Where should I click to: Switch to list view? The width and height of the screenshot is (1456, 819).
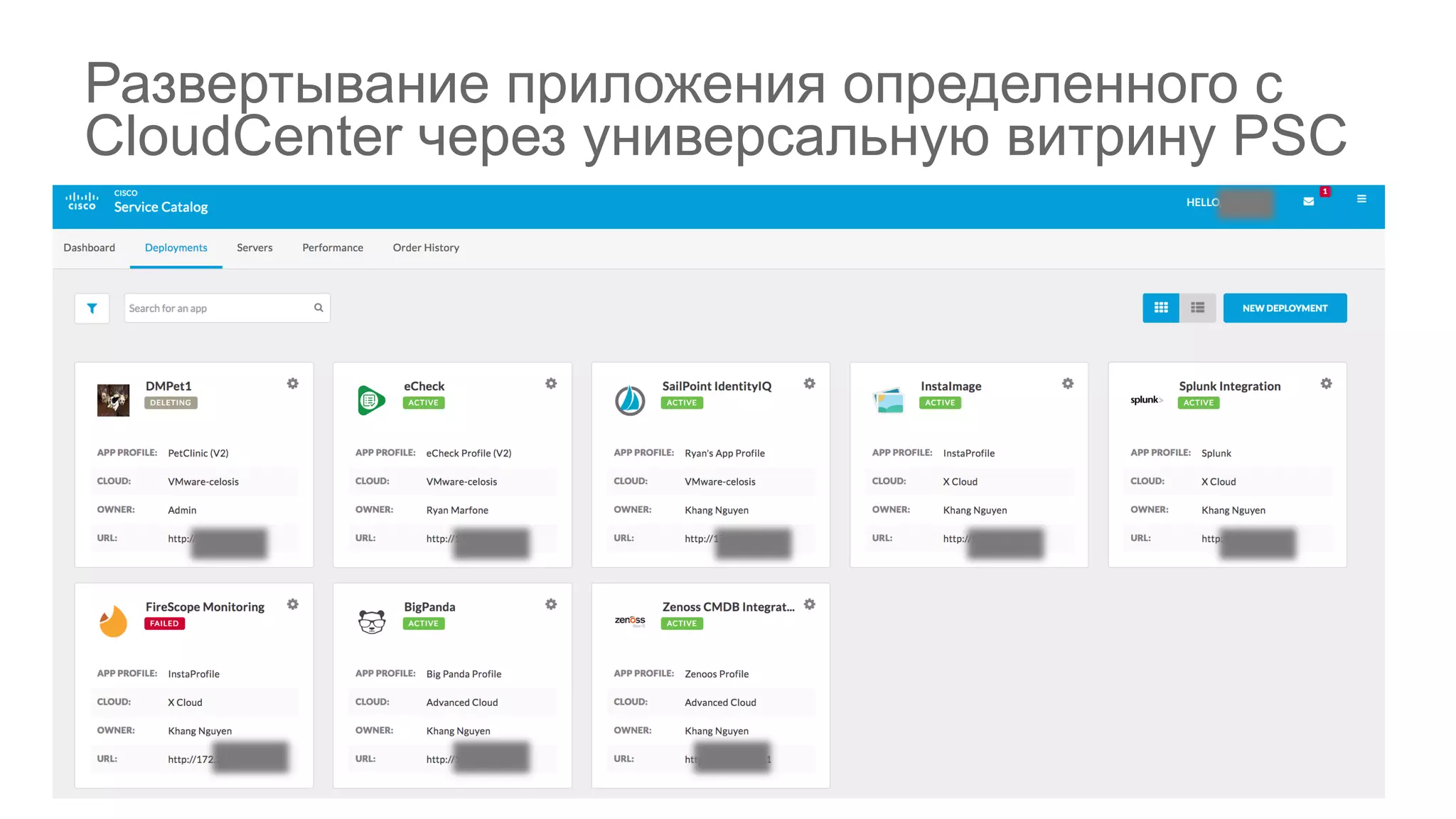(x=1198, y=308)
